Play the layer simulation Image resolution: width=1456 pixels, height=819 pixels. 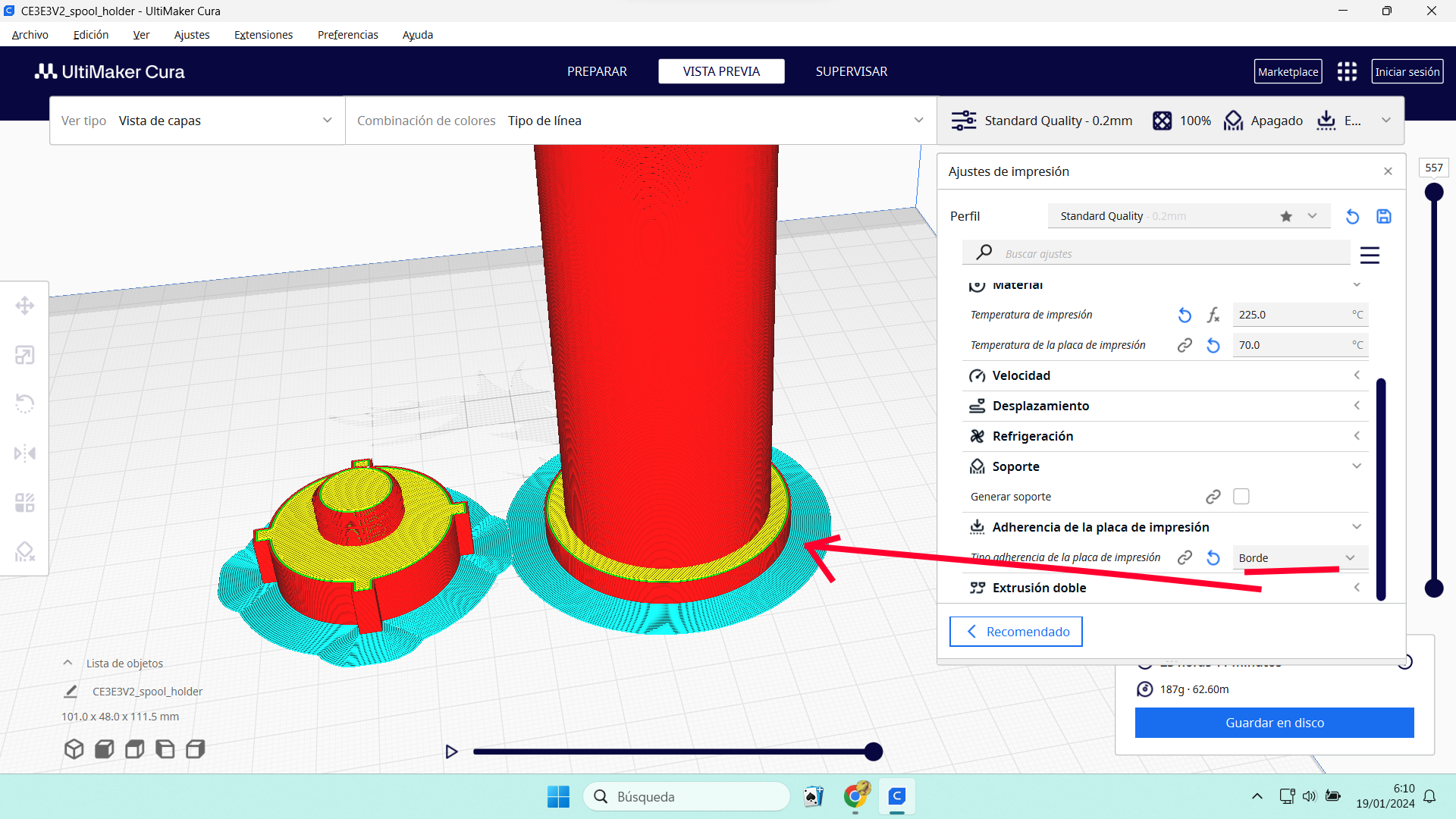click(x=451, y=752)
